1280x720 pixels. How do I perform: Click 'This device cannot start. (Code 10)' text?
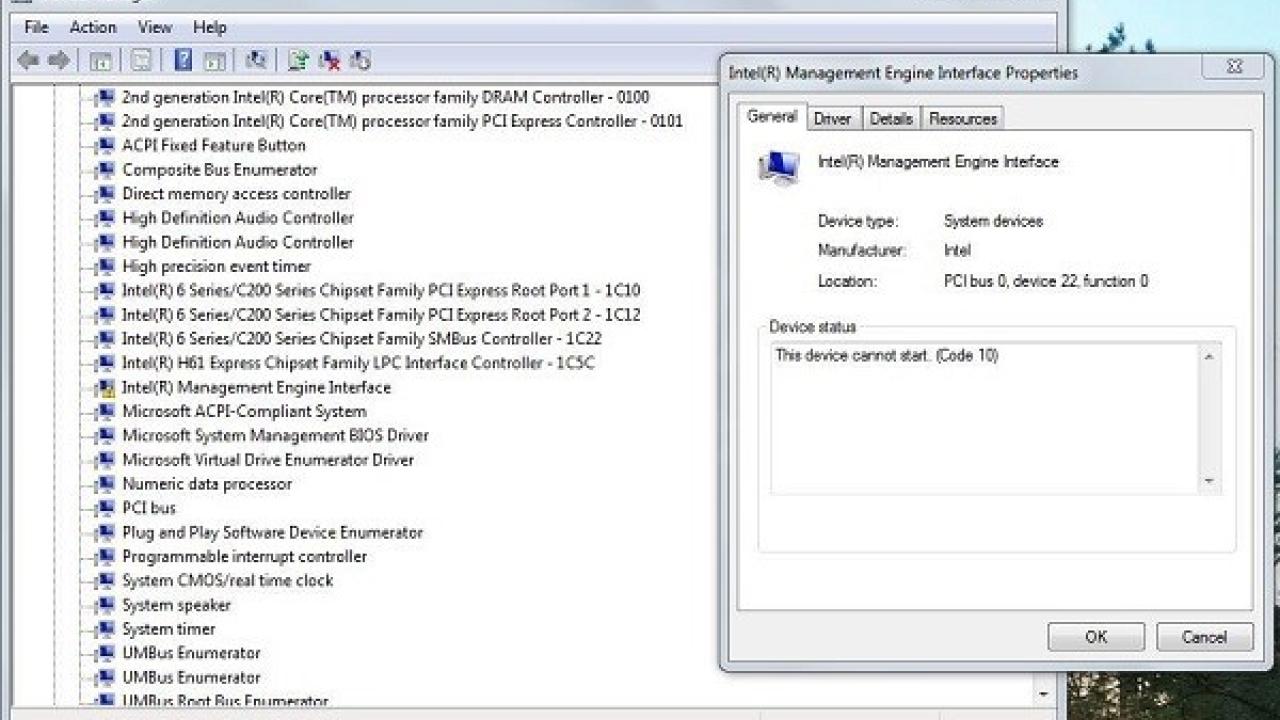887,356
